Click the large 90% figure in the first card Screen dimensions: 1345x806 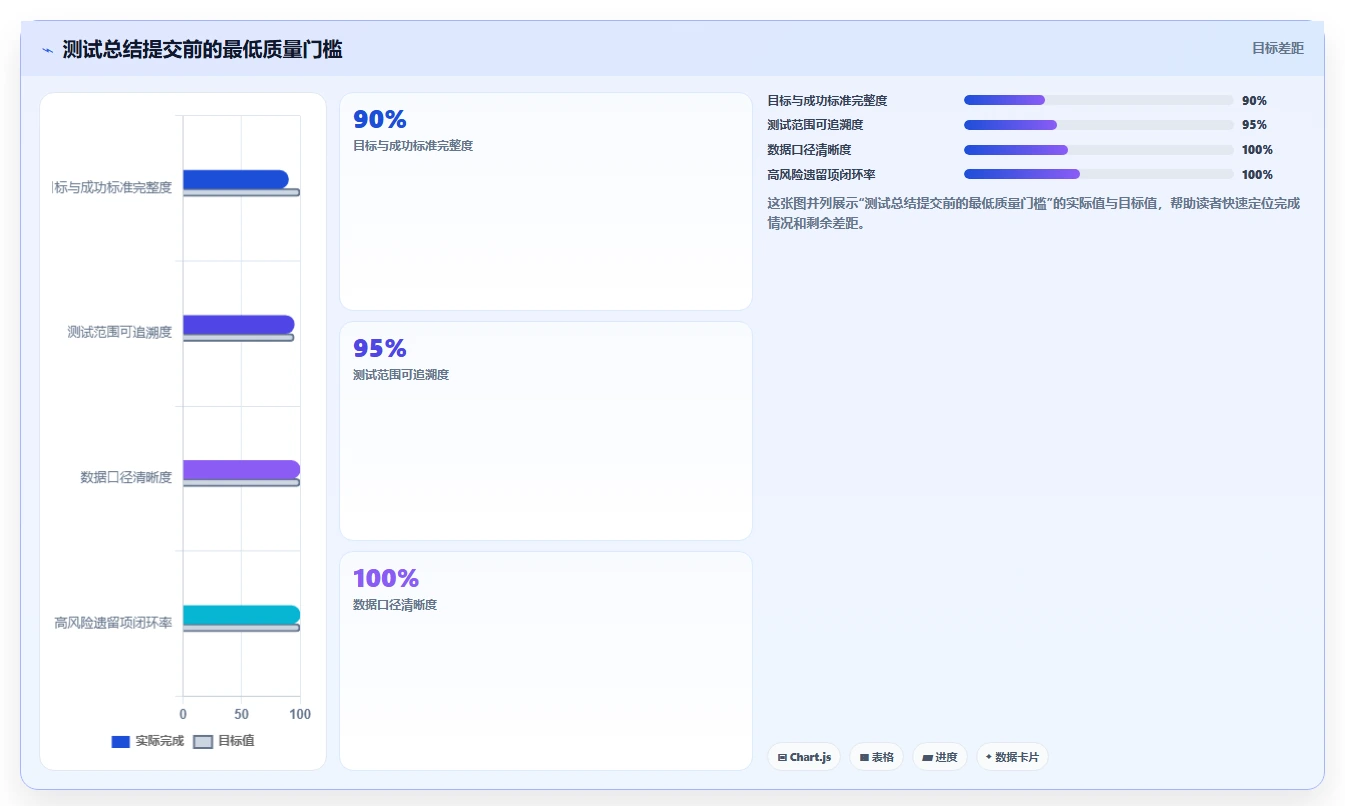[380, 119]
